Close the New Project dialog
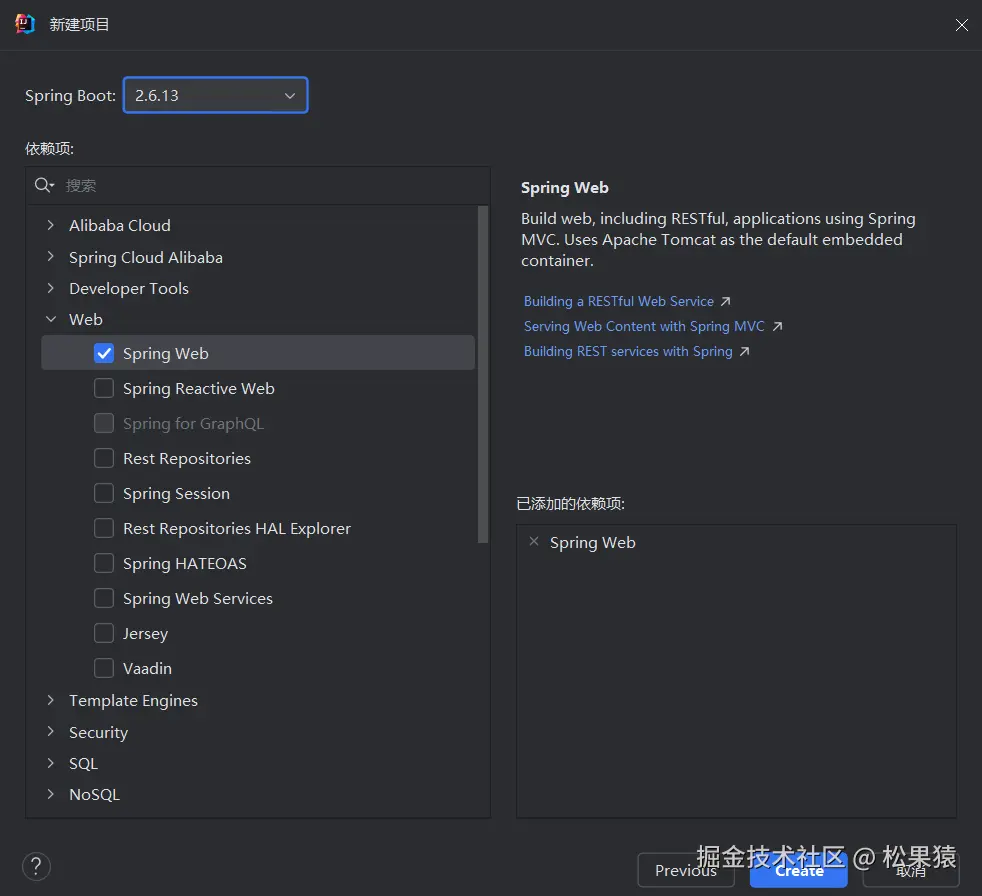This screenshot has height=896, width=982. coord(961,24)
